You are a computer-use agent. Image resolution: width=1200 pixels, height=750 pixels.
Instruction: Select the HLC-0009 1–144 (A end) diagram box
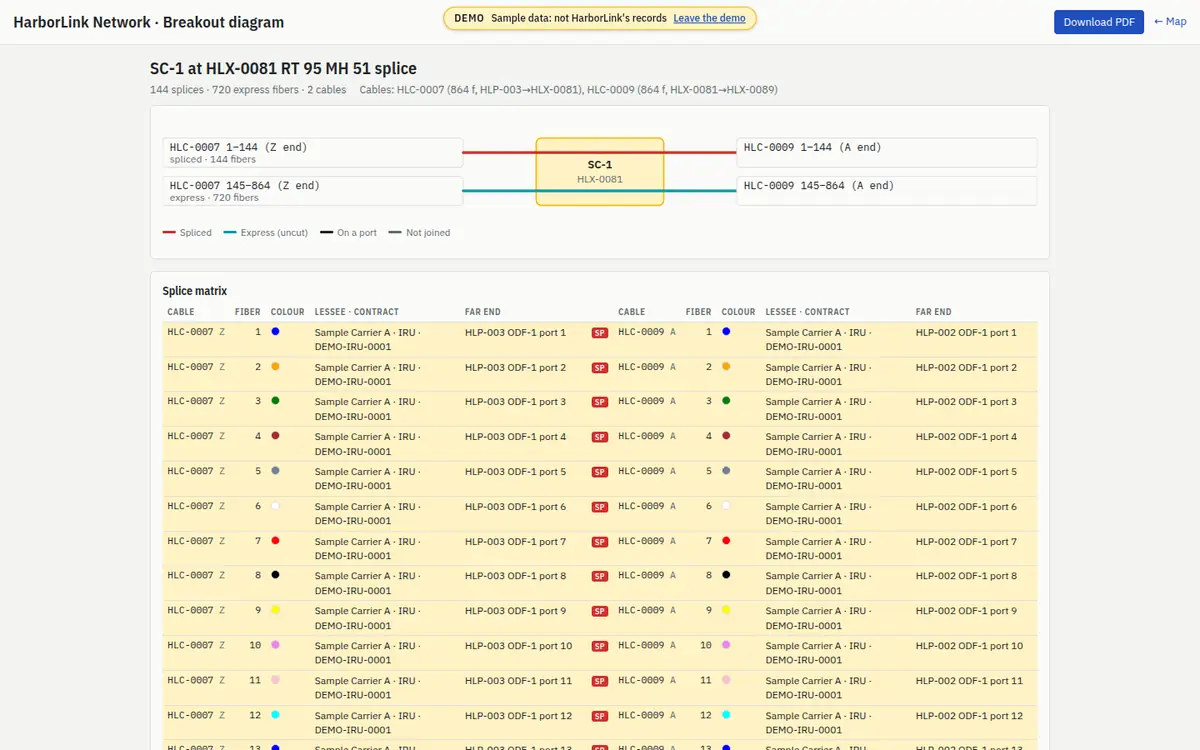[x=887, y=152]
